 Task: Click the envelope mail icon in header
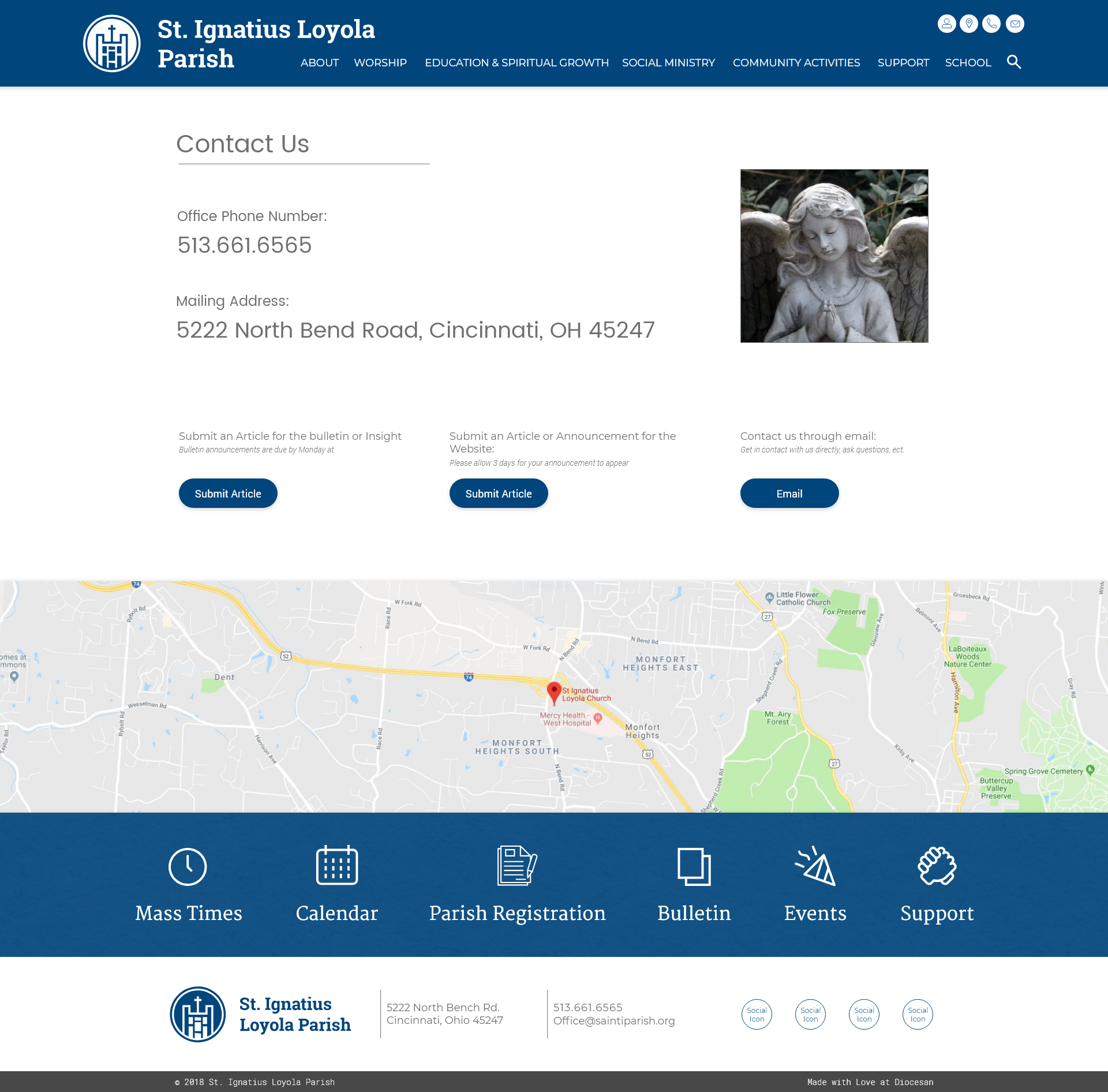point(1015,24)
